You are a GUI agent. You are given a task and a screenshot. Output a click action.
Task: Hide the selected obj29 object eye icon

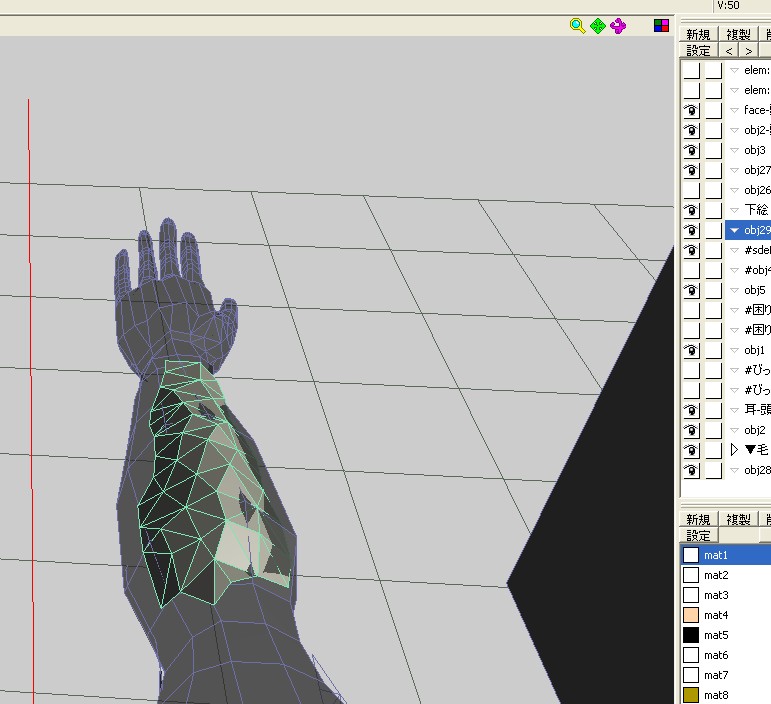691,230
